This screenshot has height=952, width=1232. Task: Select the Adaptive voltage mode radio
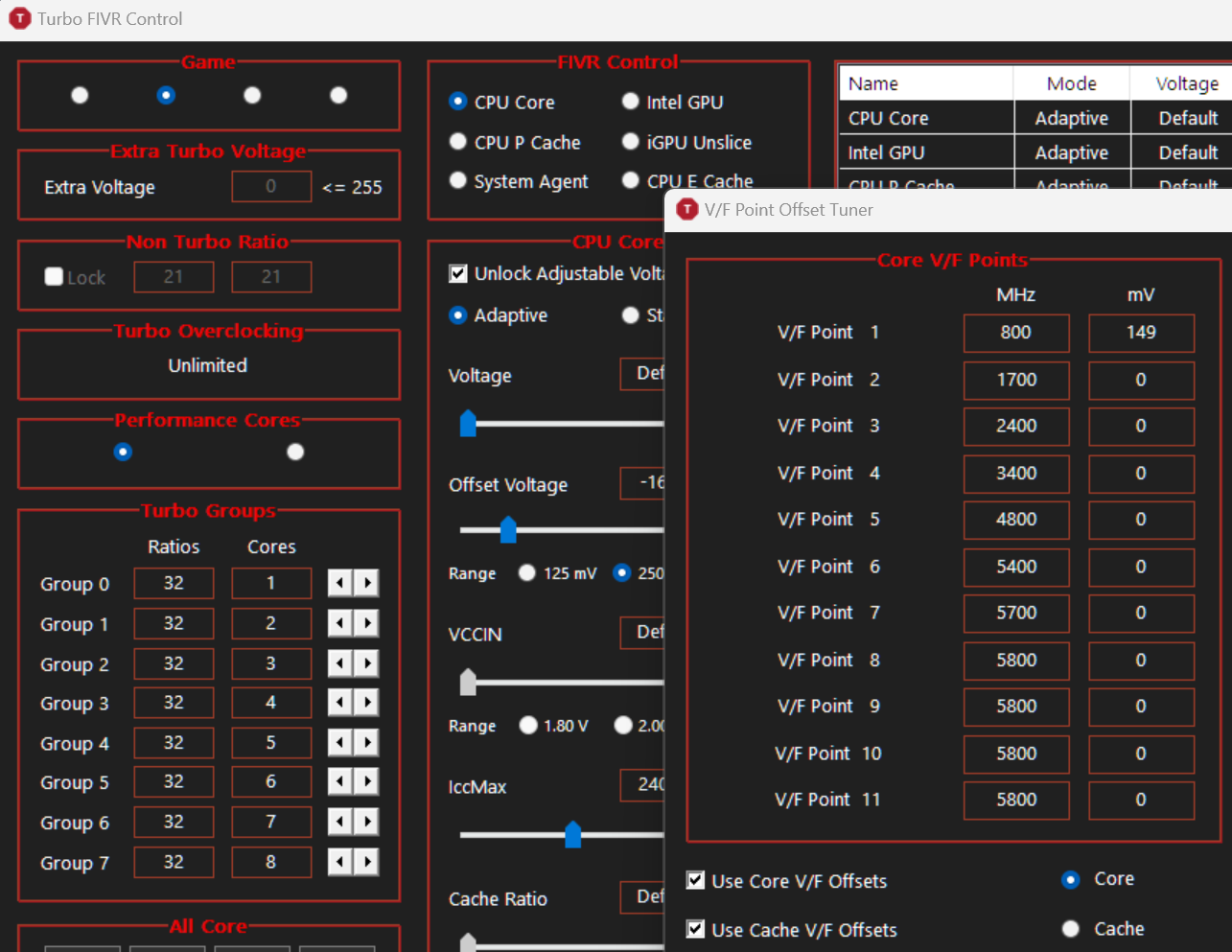pyautogui.click(x=499, y=315)
